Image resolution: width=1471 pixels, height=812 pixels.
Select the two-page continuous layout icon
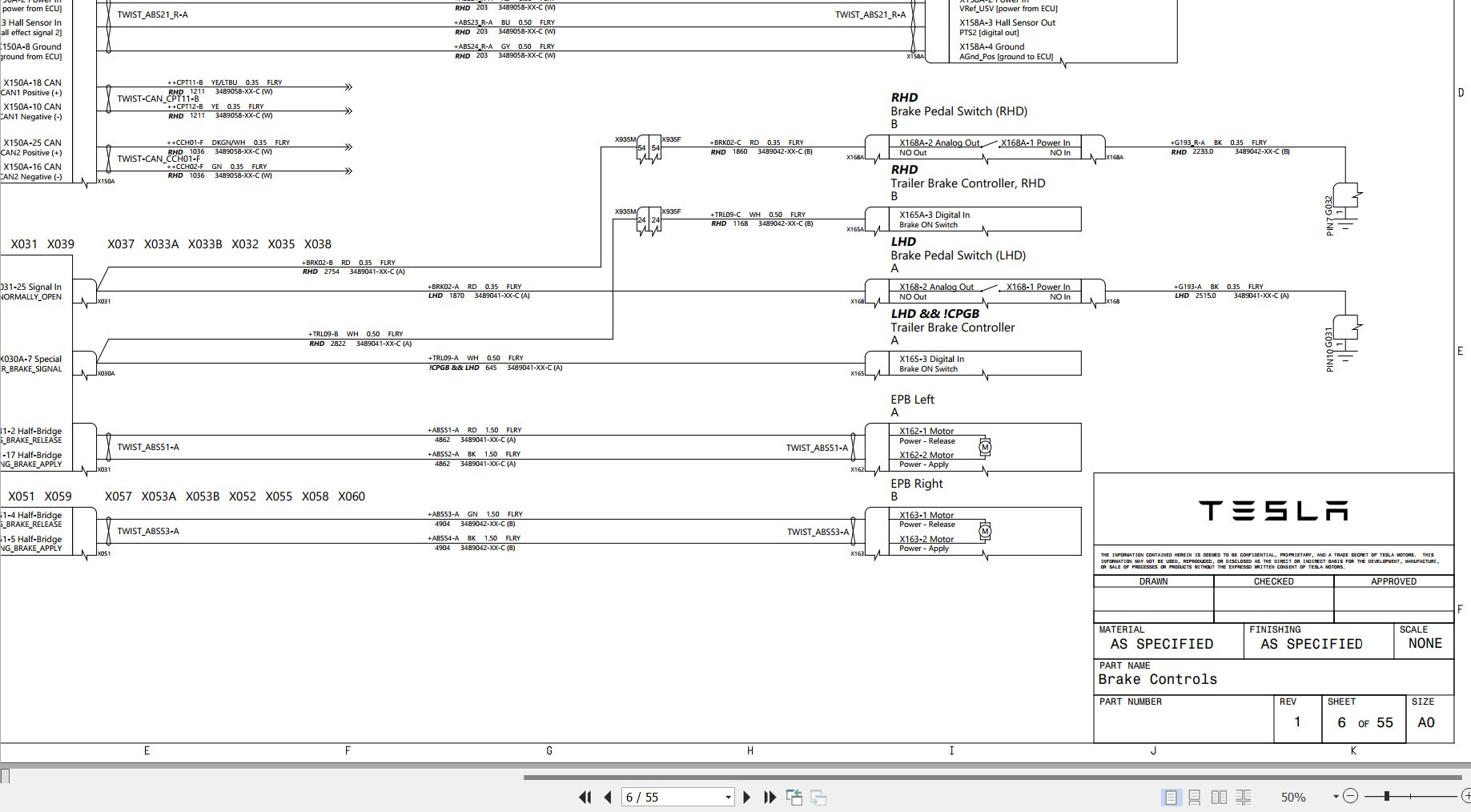click(1244, 797)
